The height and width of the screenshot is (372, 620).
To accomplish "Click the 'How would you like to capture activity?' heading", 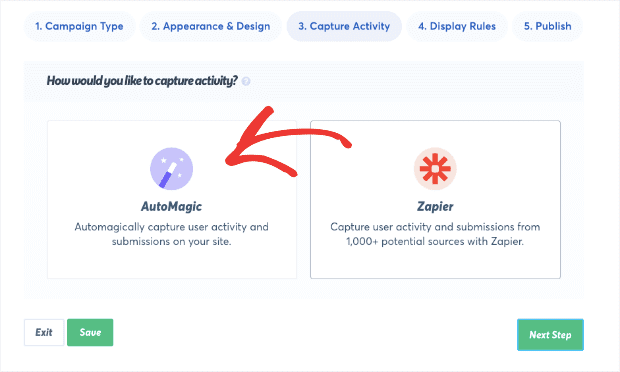I will (142, 81).
